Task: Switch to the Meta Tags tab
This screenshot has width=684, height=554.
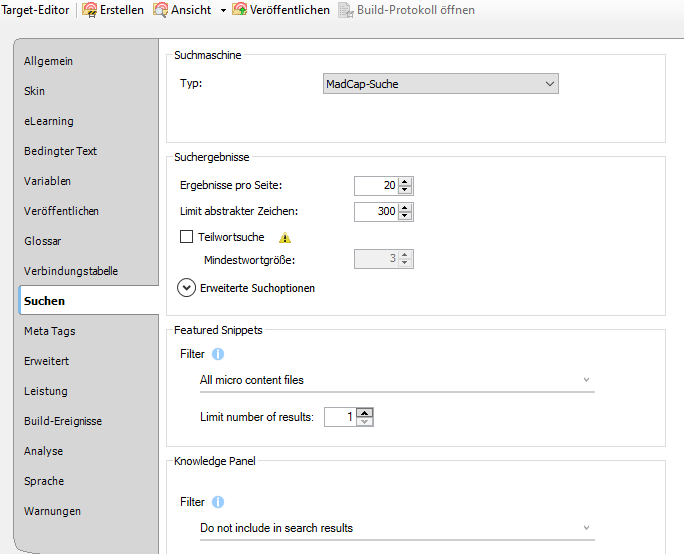Action: click(50, 331)
